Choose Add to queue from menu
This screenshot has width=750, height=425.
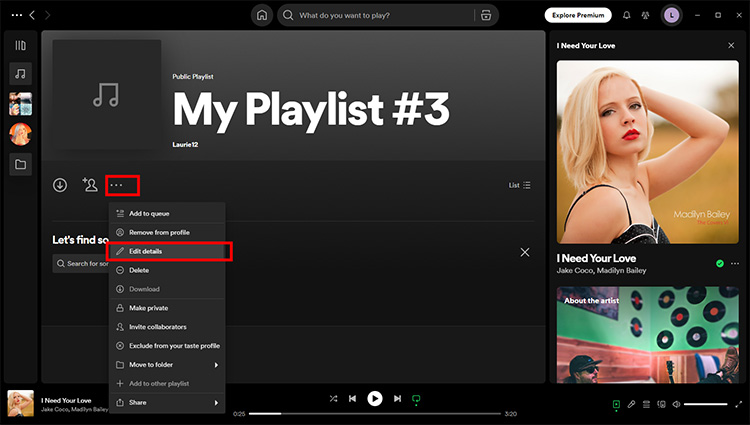[167, 214]
